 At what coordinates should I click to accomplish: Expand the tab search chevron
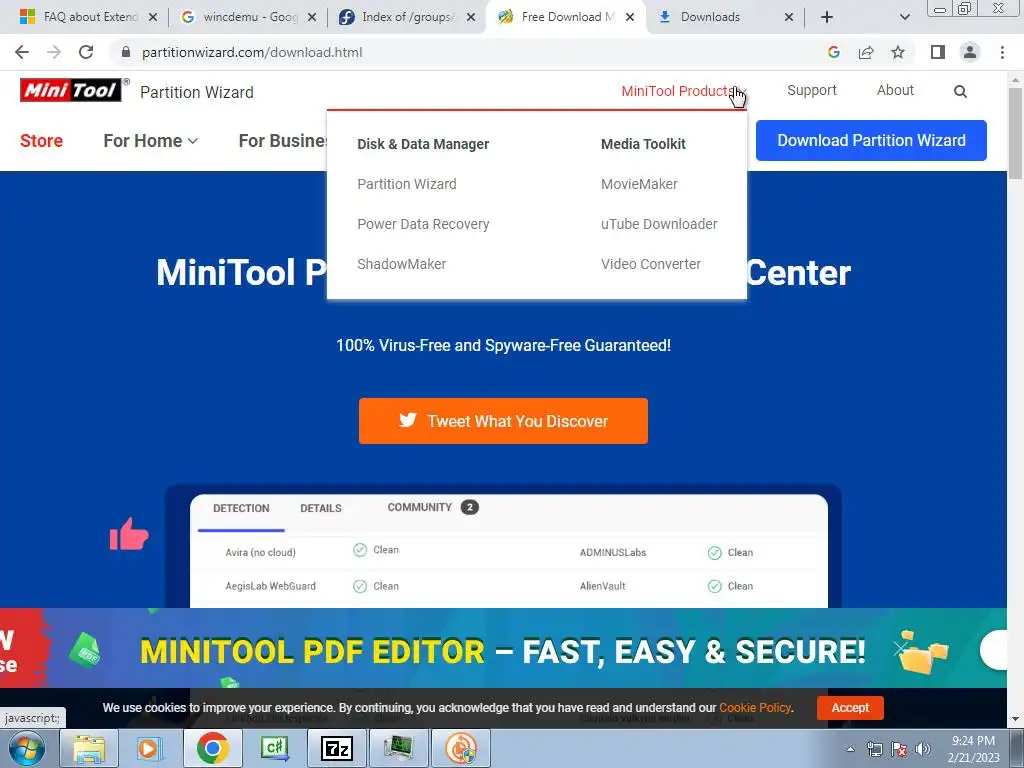coord(904,17)
